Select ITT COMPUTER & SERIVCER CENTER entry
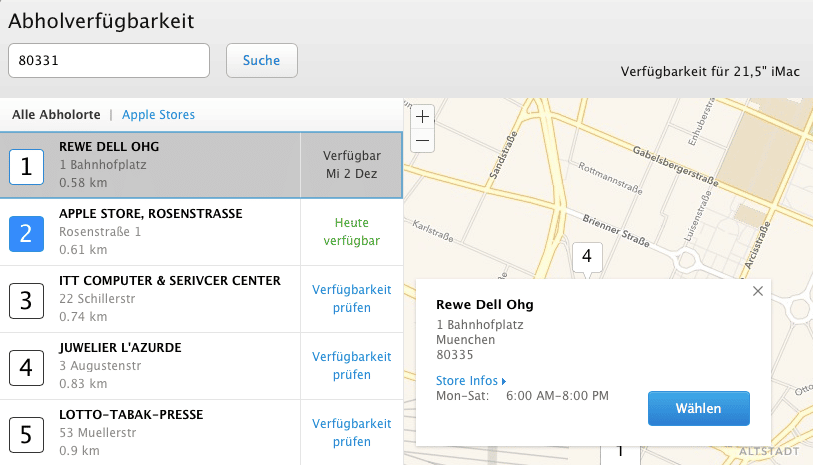 point(170,280)
